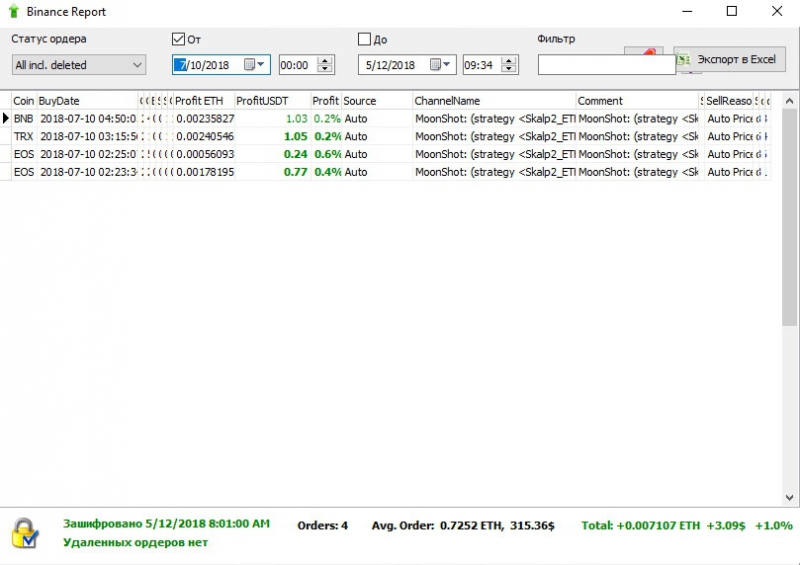The width and height of the screenshot is (800, 565).
Task: Export the report with Экспорт в Excel
Action: pos(730,59)
